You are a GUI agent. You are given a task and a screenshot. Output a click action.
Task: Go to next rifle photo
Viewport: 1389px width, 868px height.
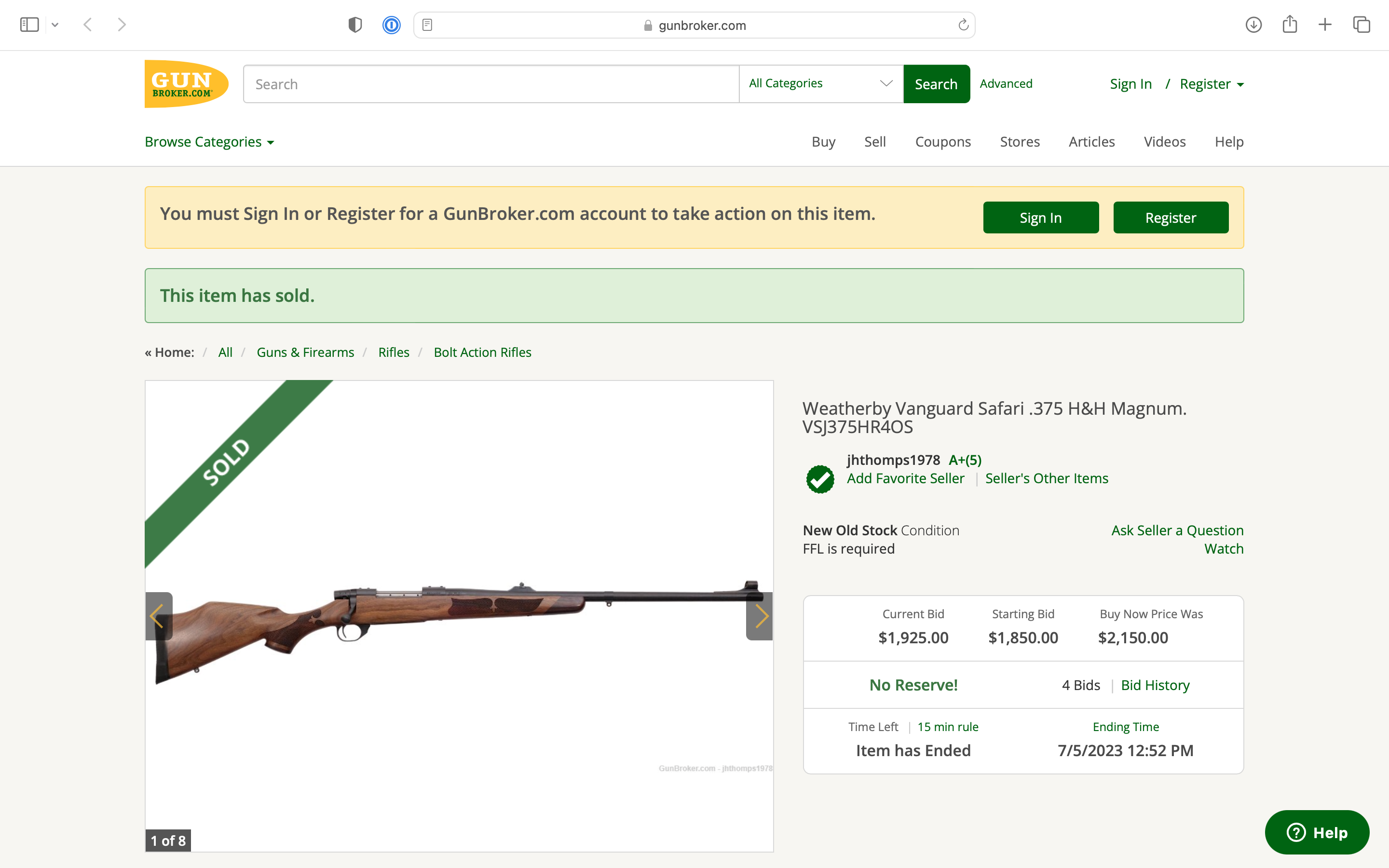pyautogui.click(x=761, y=616)
